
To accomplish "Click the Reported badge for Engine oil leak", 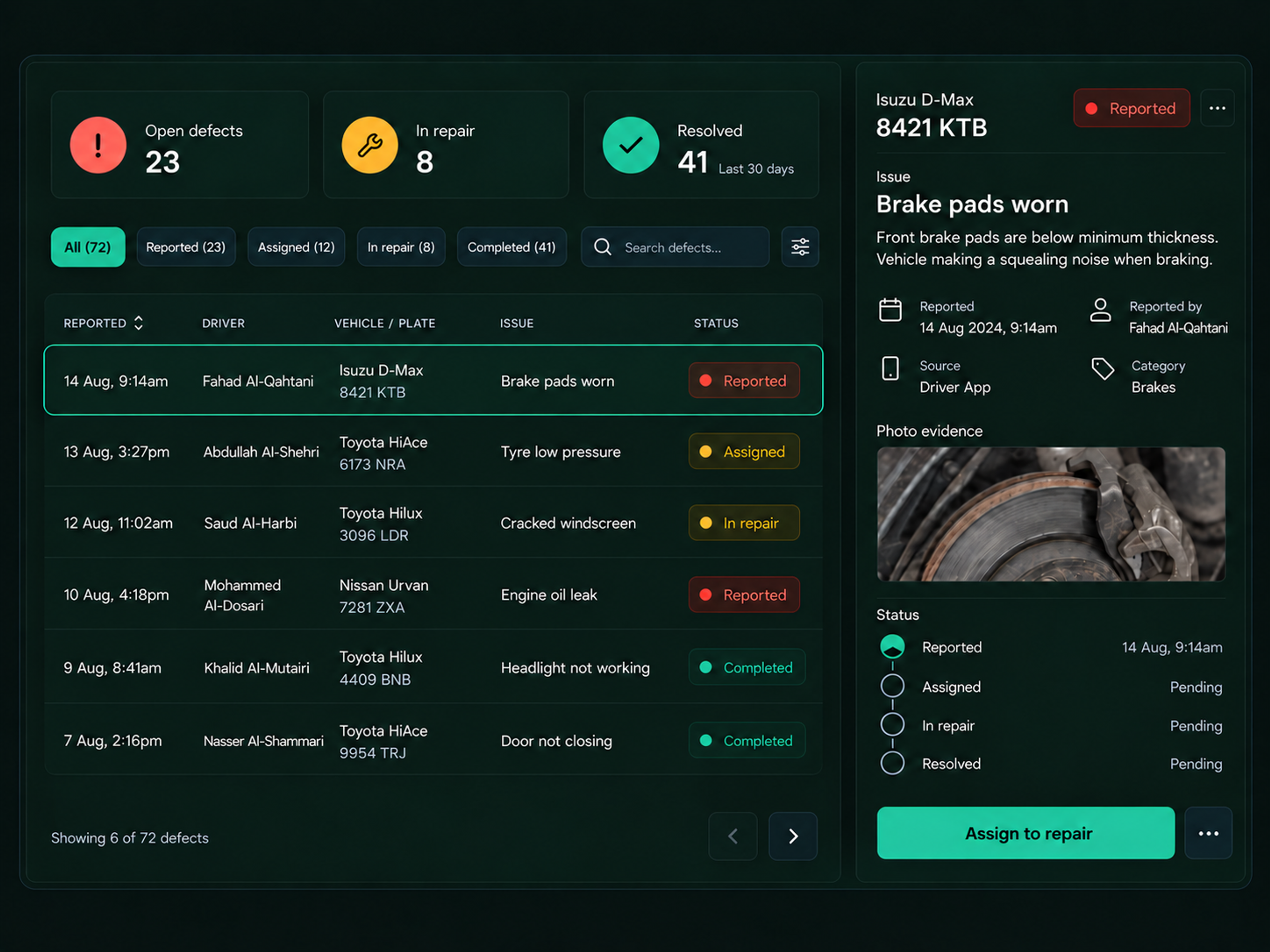I will [744, 595].
